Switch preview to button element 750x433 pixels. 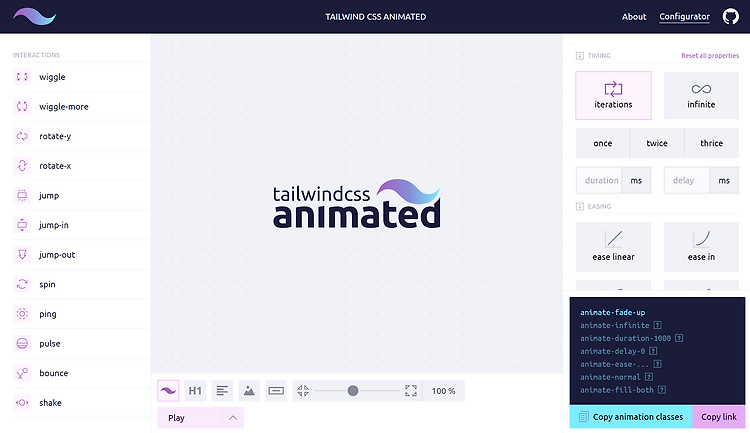tap(276, 391)
